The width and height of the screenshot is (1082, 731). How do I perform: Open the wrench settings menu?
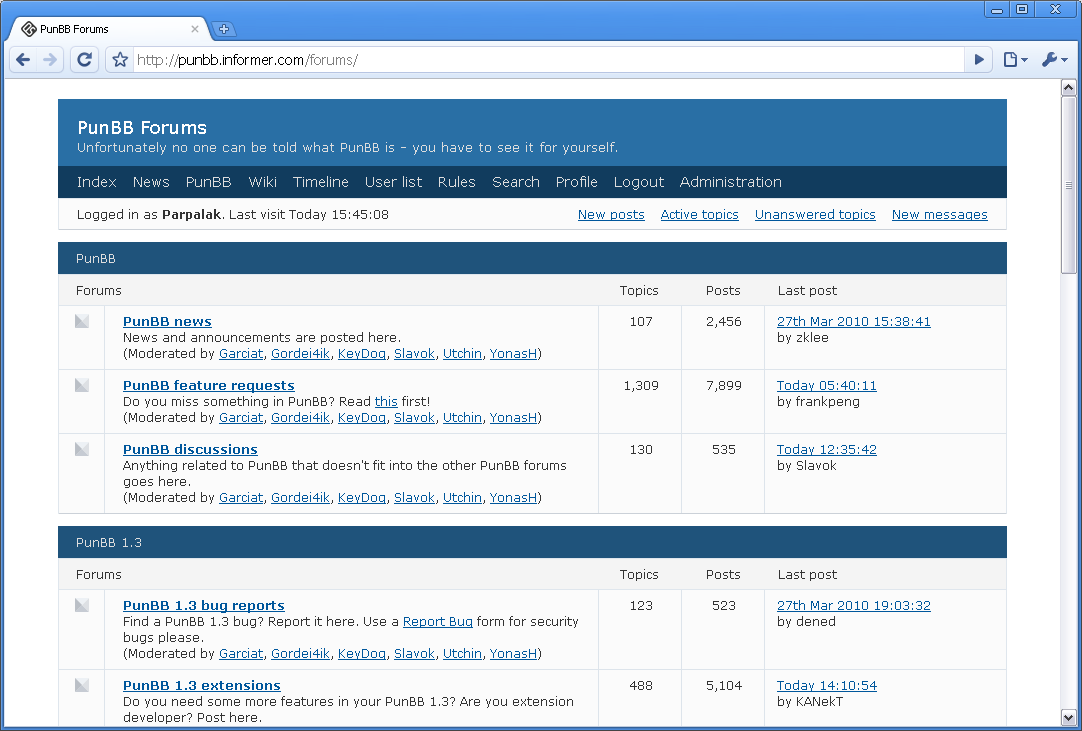1054,60
